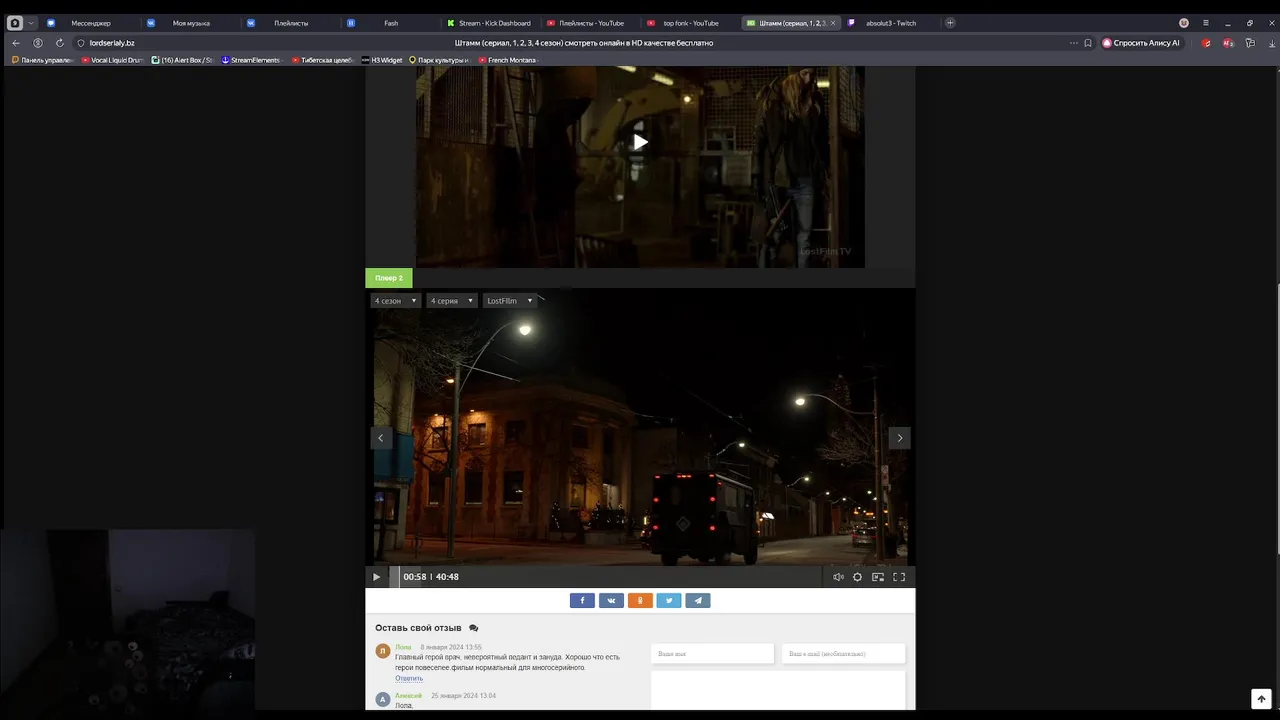The image size is (1280, 720).
Task: Open browser downloads
Action: coord(1271,43)
